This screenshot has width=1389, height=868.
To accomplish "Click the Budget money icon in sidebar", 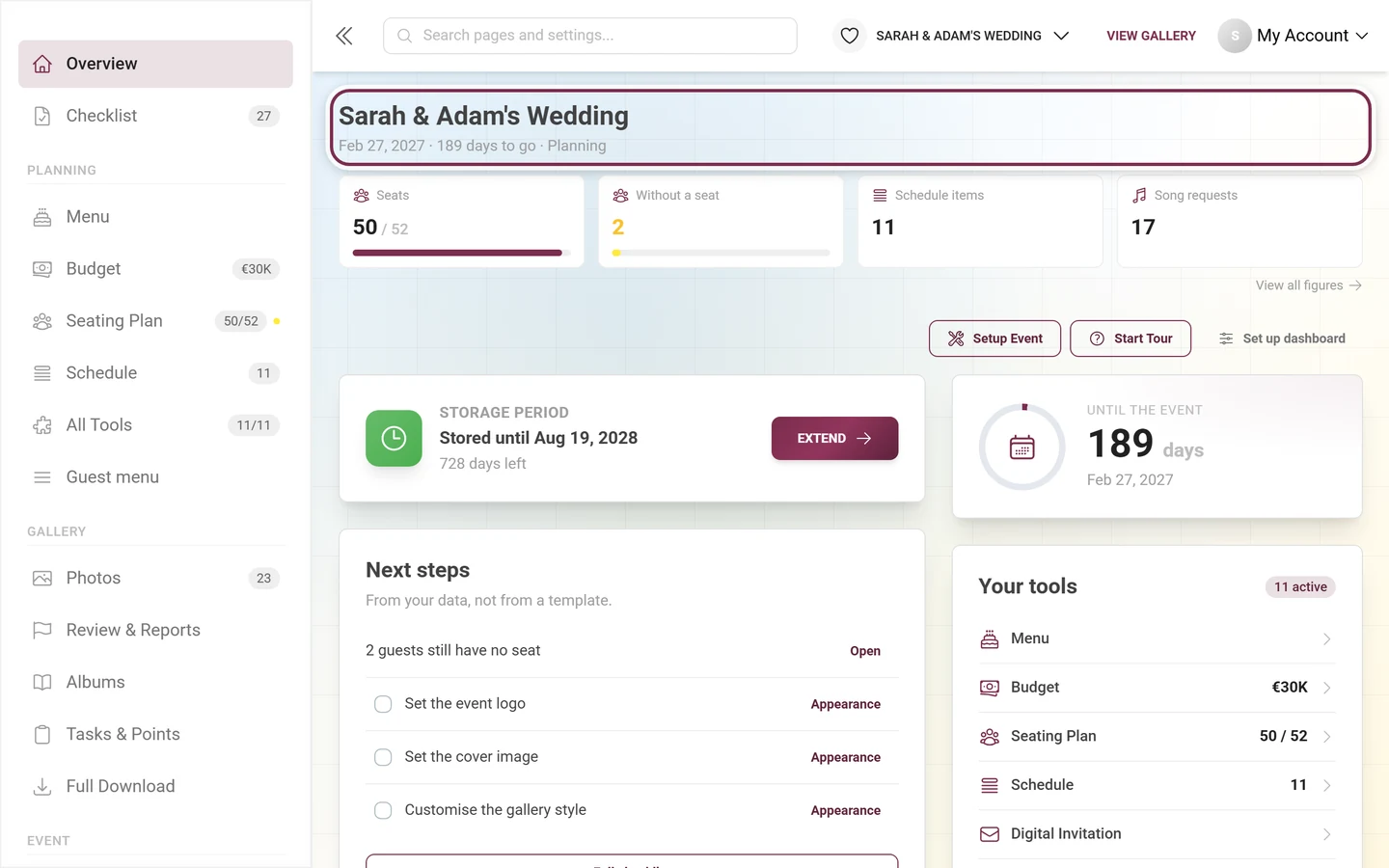I will tap(42, 269).
